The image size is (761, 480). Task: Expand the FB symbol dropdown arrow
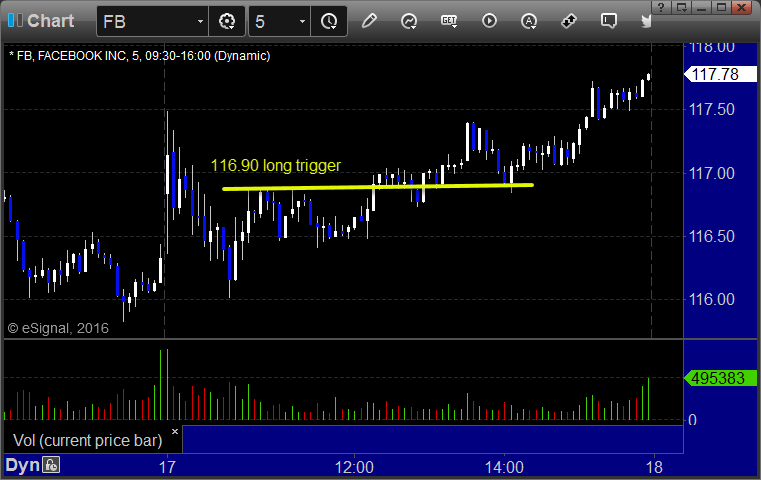coord(200,21)
